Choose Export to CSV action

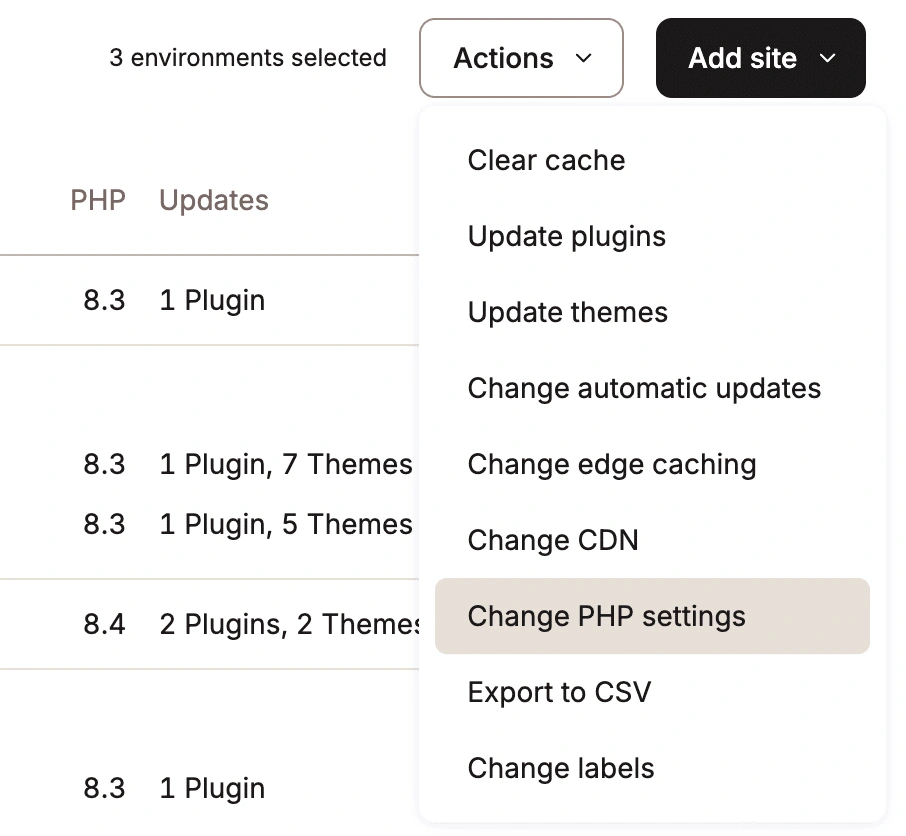559,692
